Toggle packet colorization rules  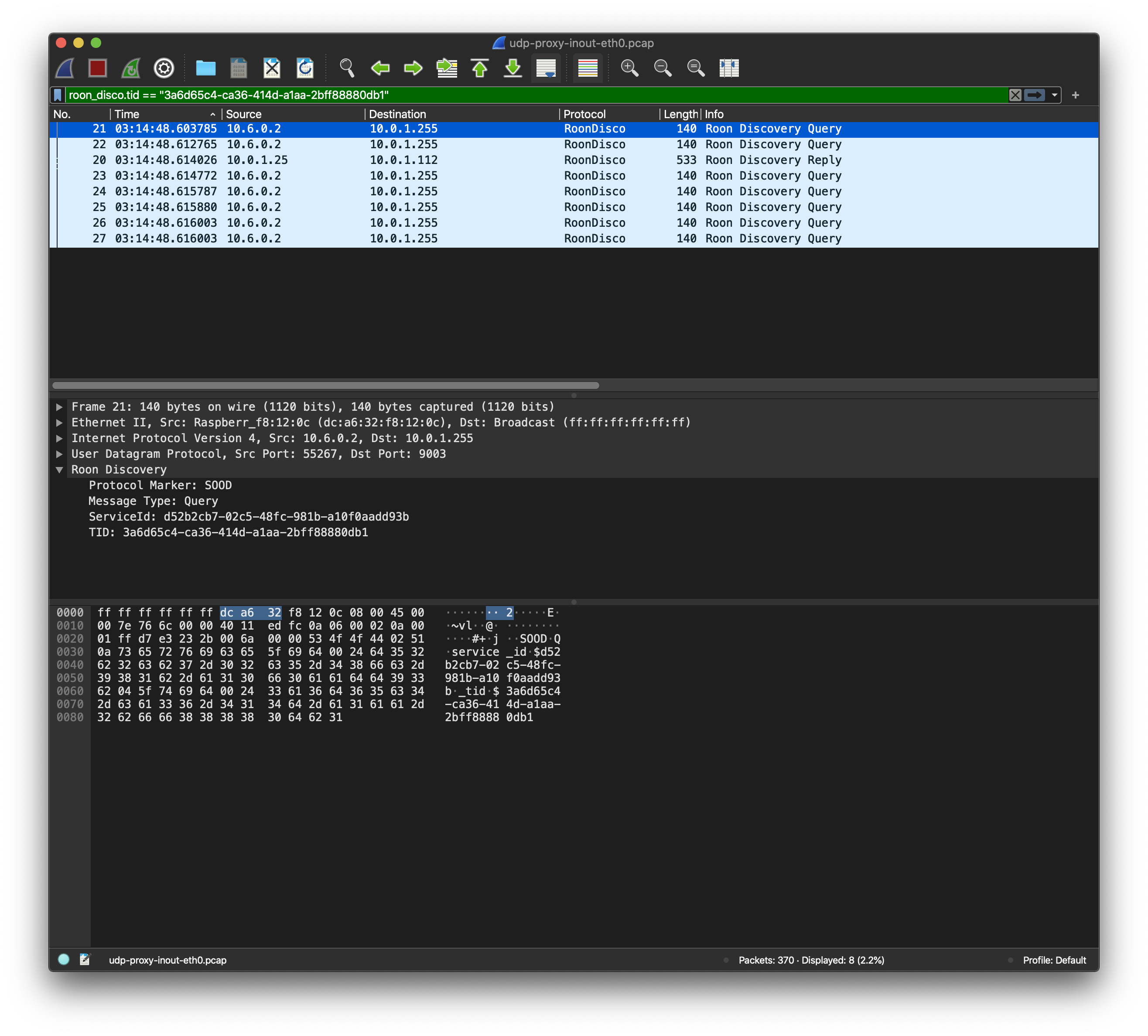[x=588, y=68]
